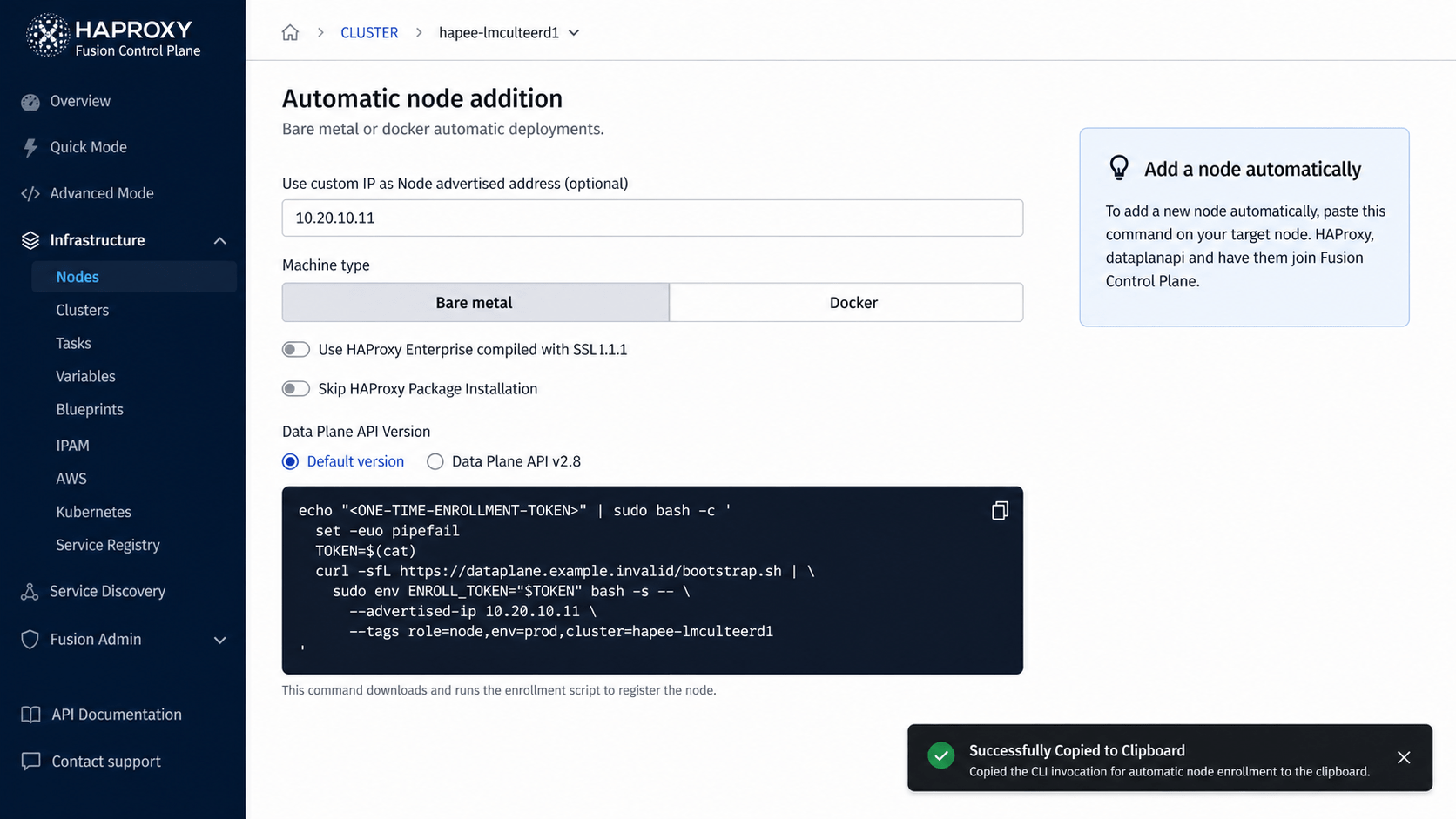Click the CLUSTER breadcrumb link
1456x819 pixels.
(x=369, y=33)
